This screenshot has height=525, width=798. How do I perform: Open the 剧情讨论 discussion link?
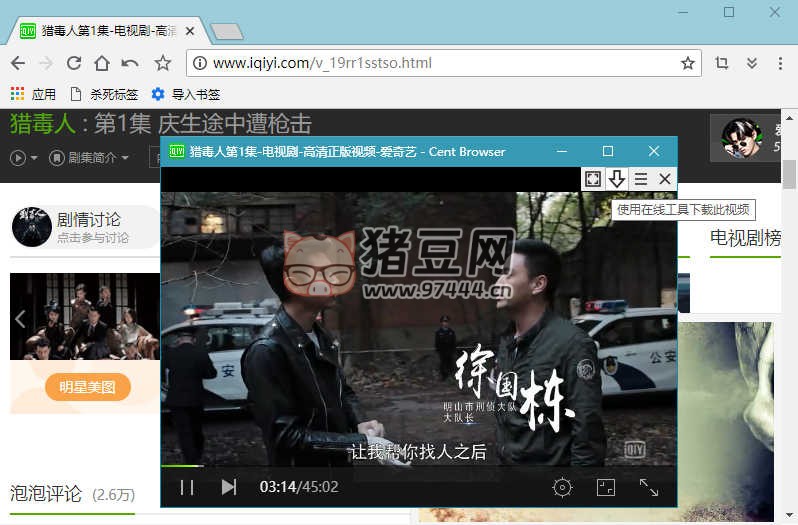[x=88, y=220]
